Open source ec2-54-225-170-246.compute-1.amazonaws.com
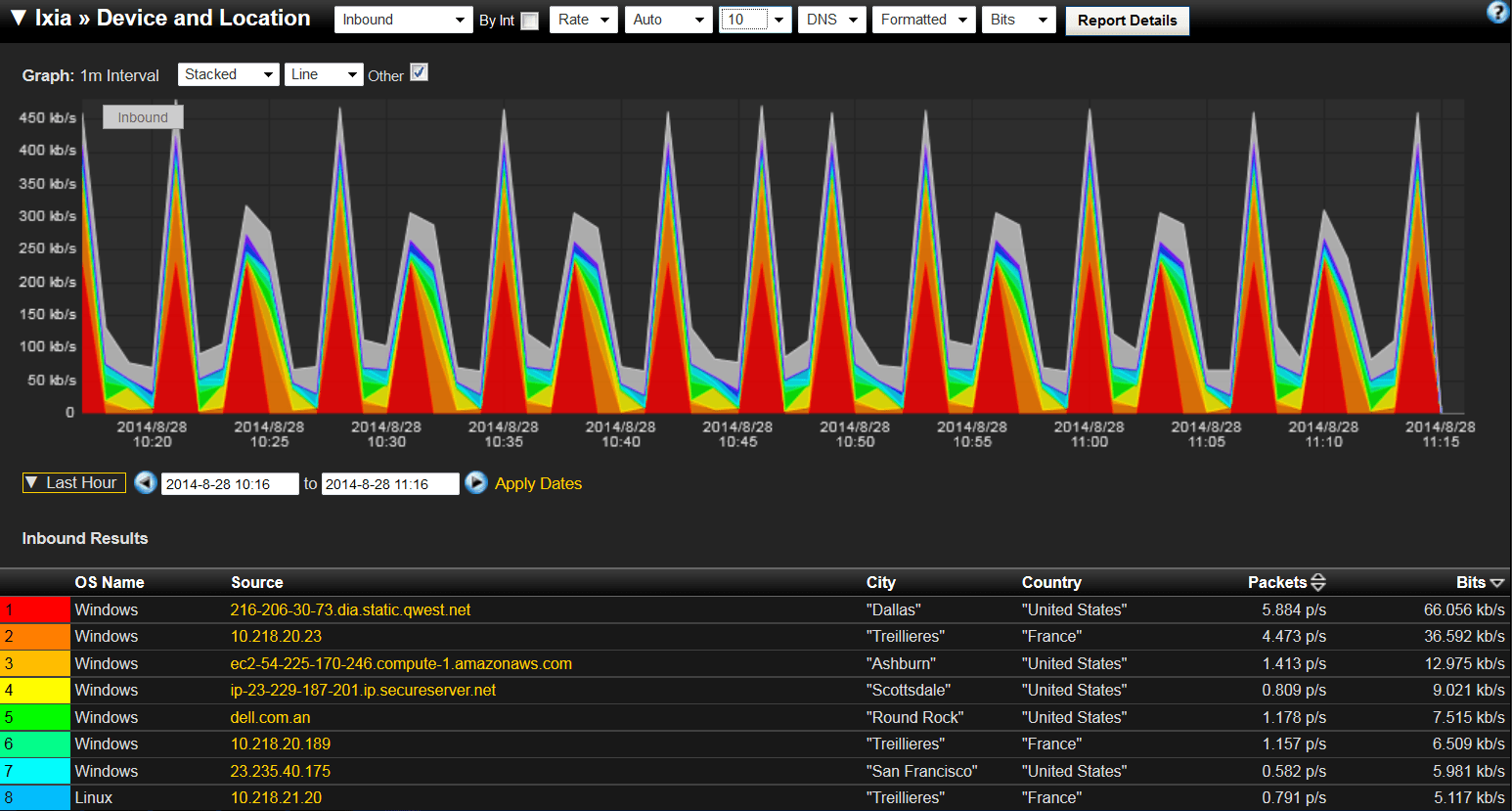The height and width of the screenshot is (811, 1512). point(401,663)
